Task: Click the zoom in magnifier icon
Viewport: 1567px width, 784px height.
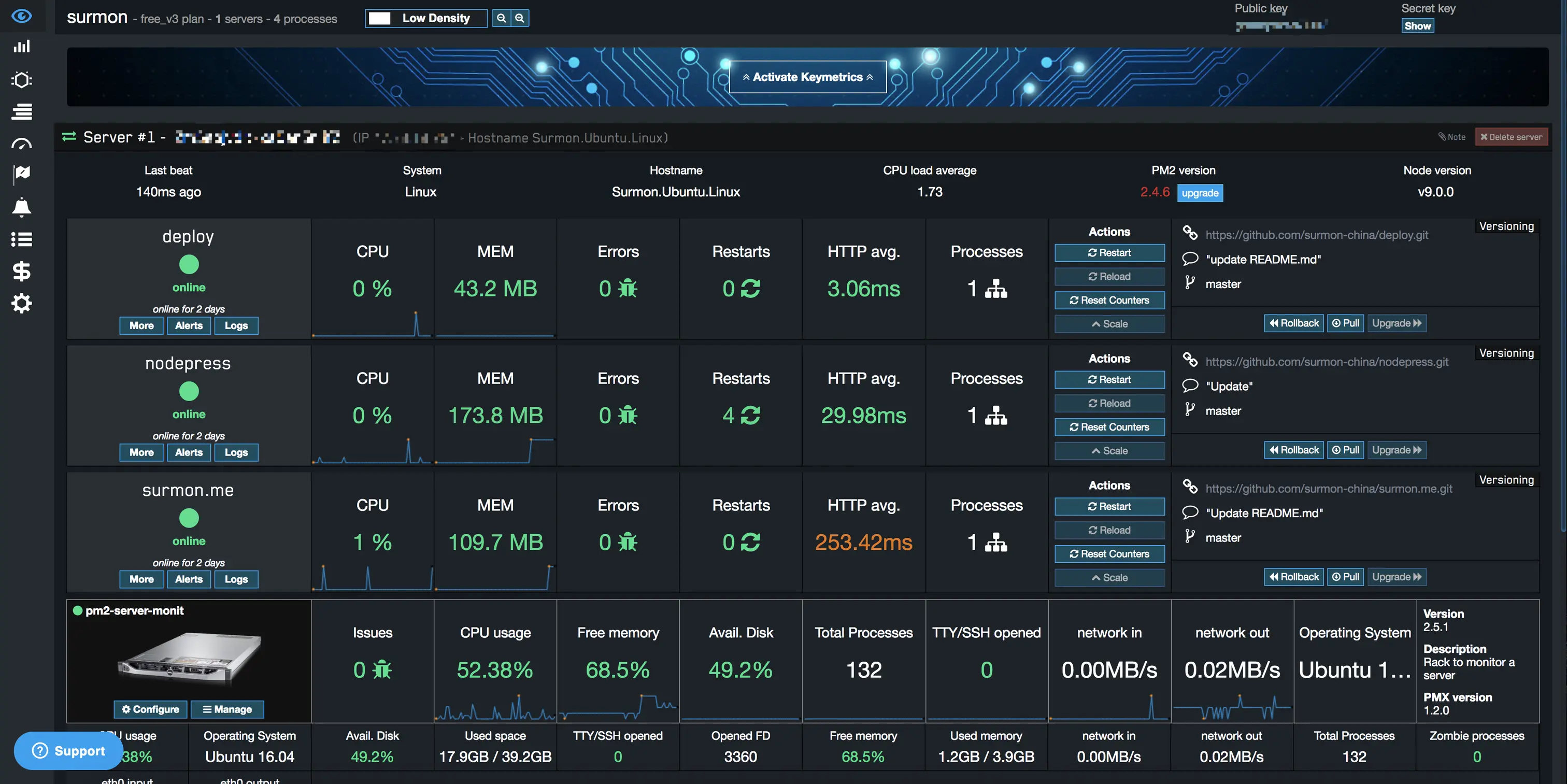Action: (520, 18)
